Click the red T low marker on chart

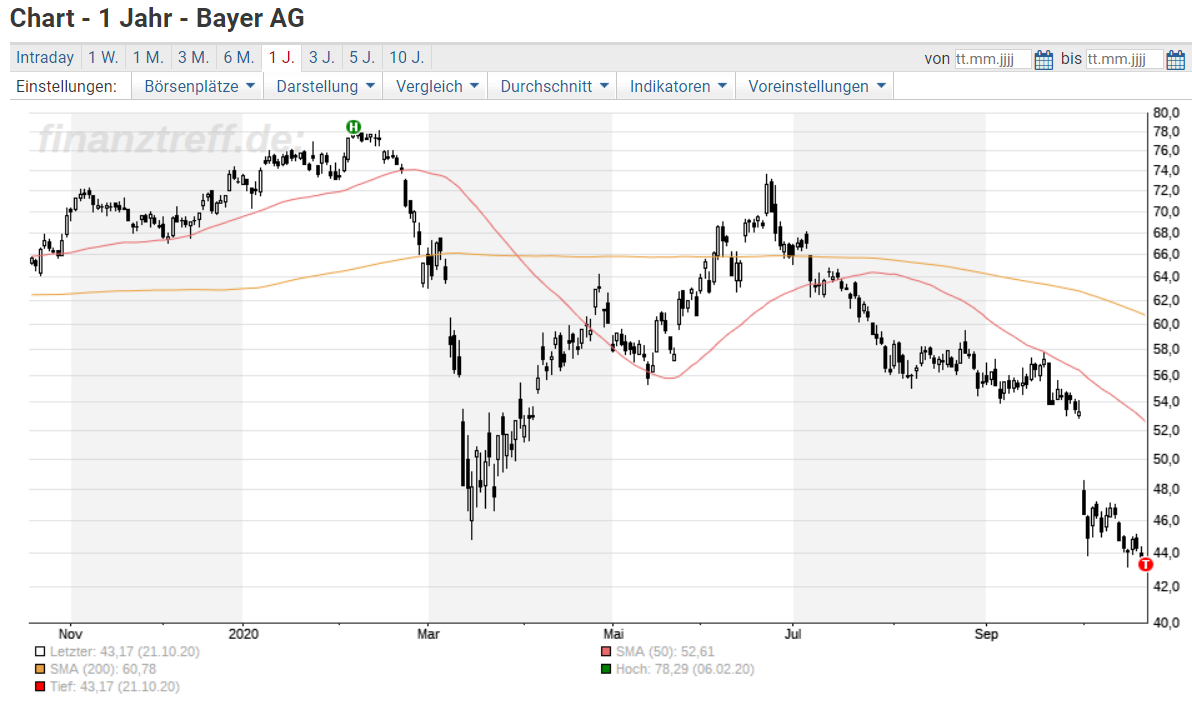tap(1146, 564)
